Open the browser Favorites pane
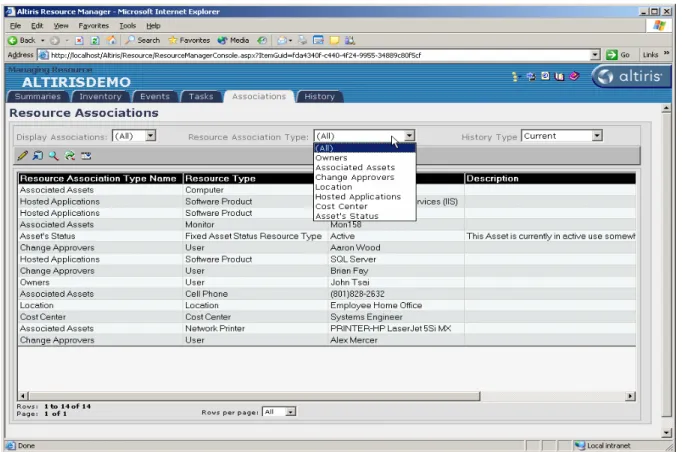The height and width of the screenshot is (452, 682). tap(189, 40)
